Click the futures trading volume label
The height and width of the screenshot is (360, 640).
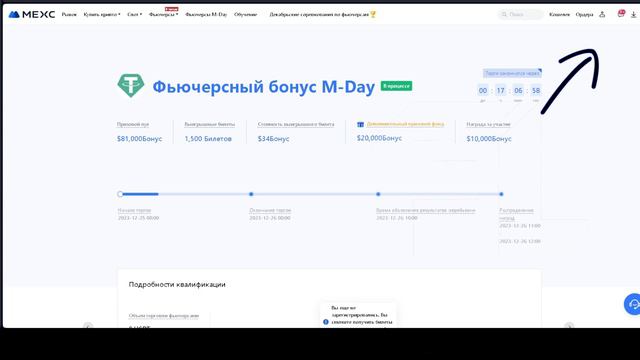164,316
